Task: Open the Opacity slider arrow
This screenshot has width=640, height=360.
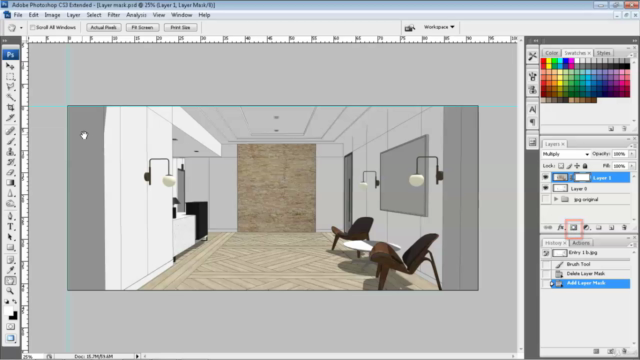Action: [x=632, y=154]
